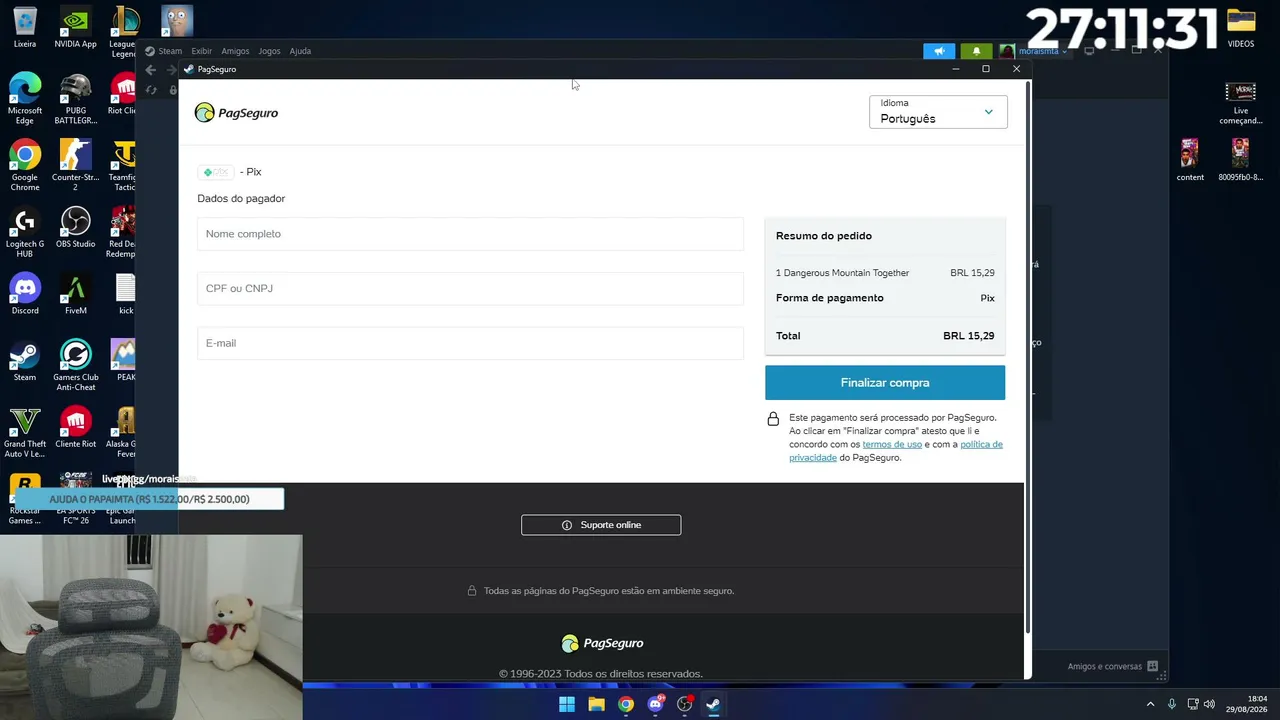Open Amigos e conversas in Steam
This screenshot has width=1280, height=720.
[1112, 667]
